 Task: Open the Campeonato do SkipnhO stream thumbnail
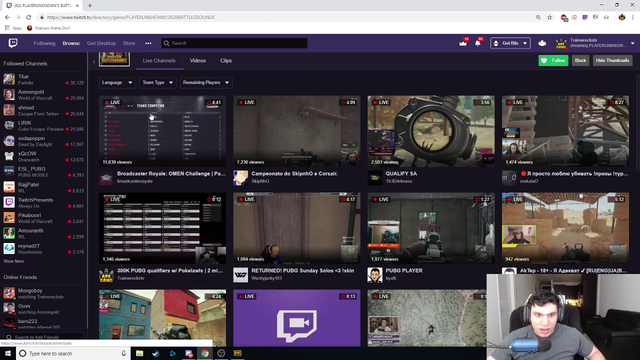(x=297, y=131)
